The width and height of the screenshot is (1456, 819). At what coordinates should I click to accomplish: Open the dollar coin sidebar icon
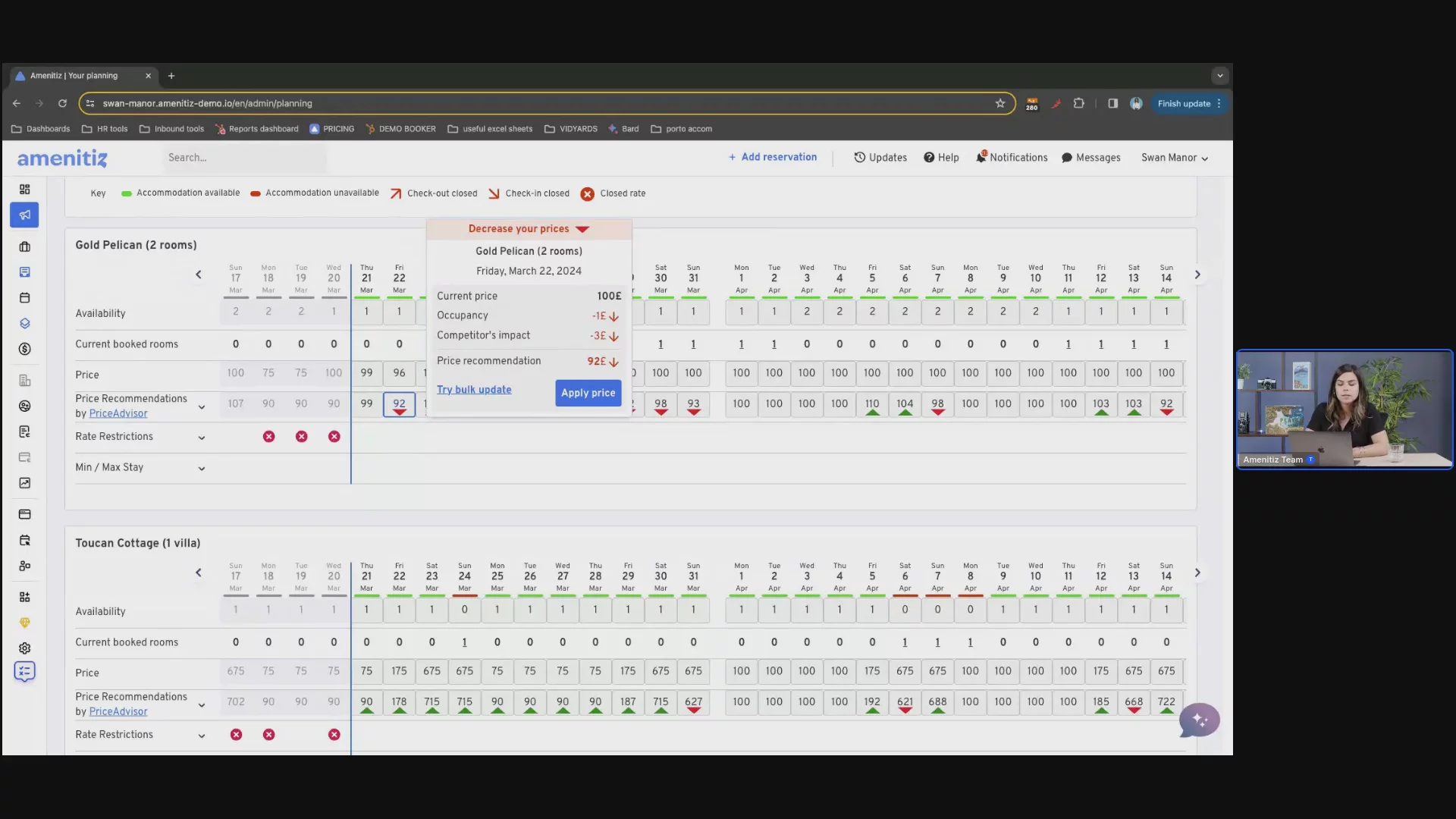(24, 349)
